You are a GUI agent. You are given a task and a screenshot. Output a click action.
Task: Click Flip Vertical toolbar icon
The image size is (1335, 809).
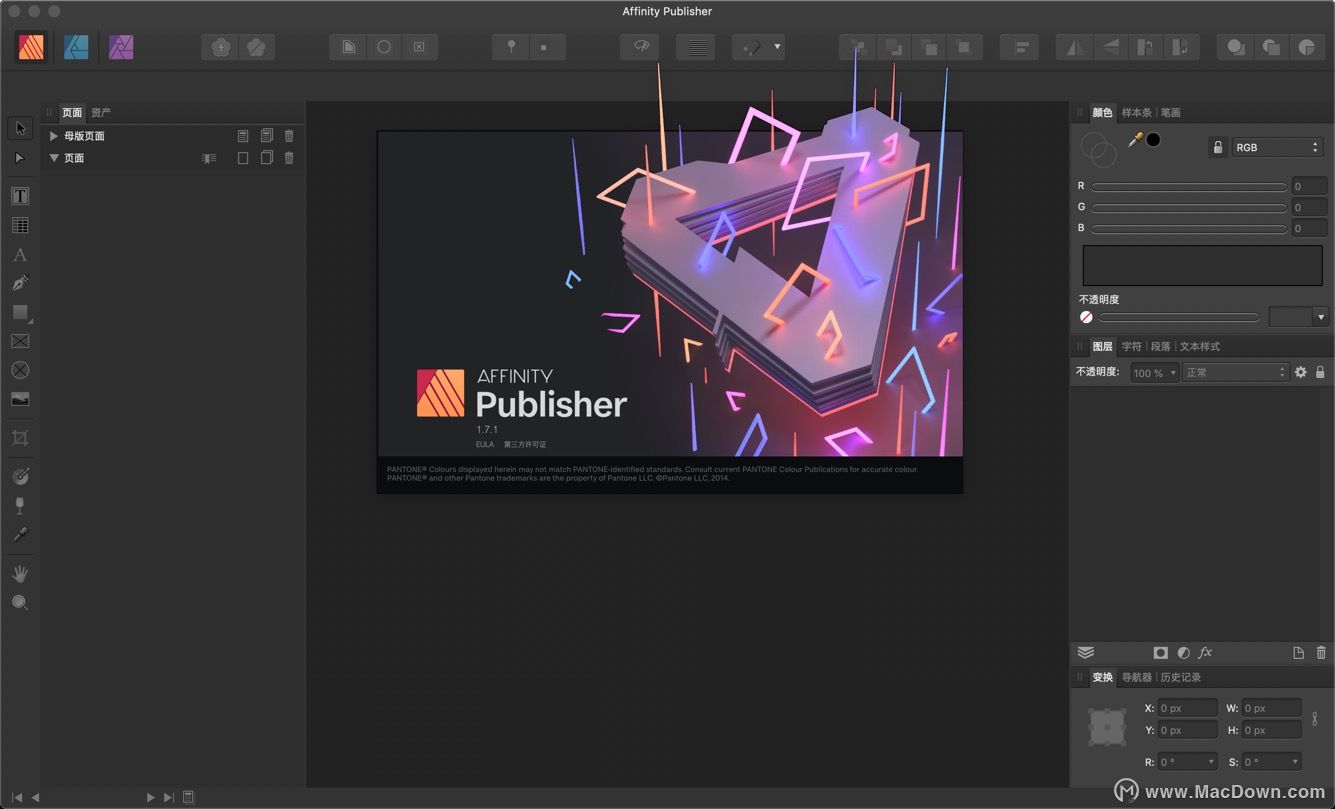pos(1111,47)
